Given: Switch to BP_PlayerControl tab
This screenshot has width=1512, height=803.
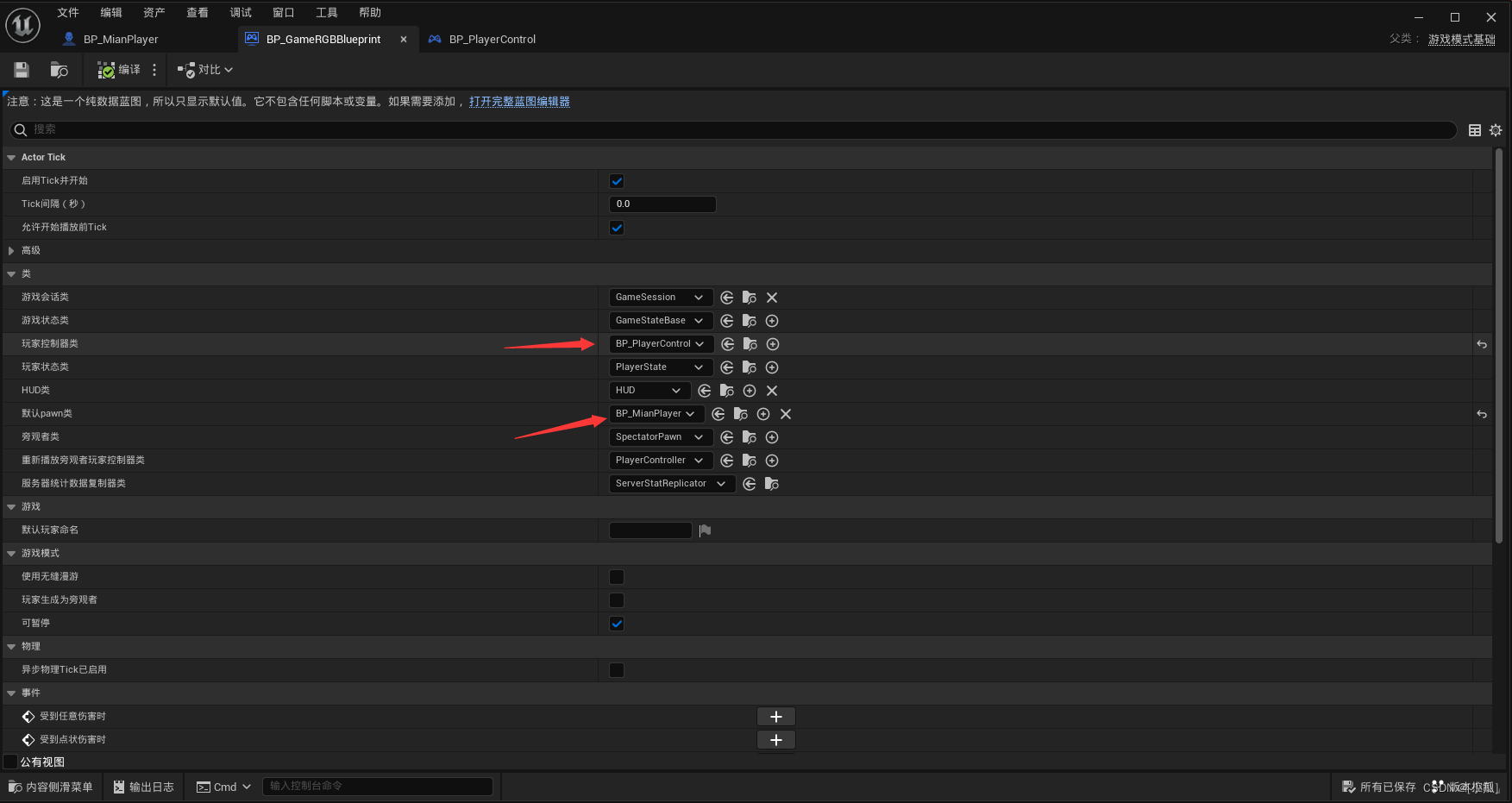Looking at the screenshot, I should (492, 40).
